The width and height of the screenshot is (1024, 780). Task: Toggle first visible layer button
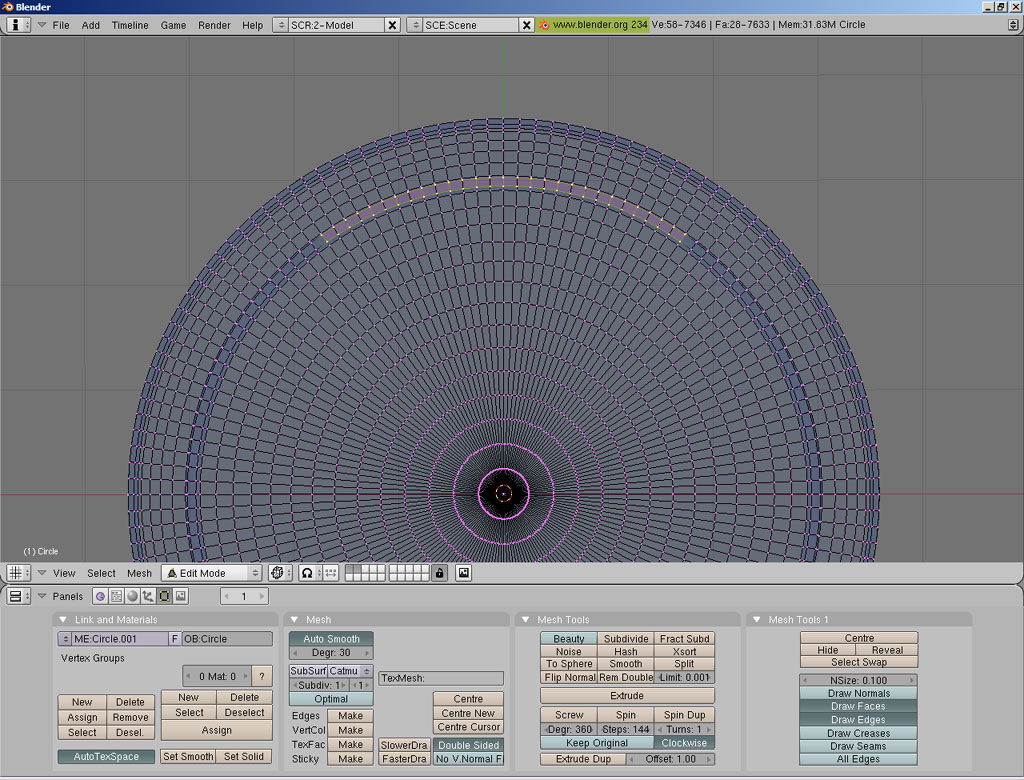(x=349, y=569)
